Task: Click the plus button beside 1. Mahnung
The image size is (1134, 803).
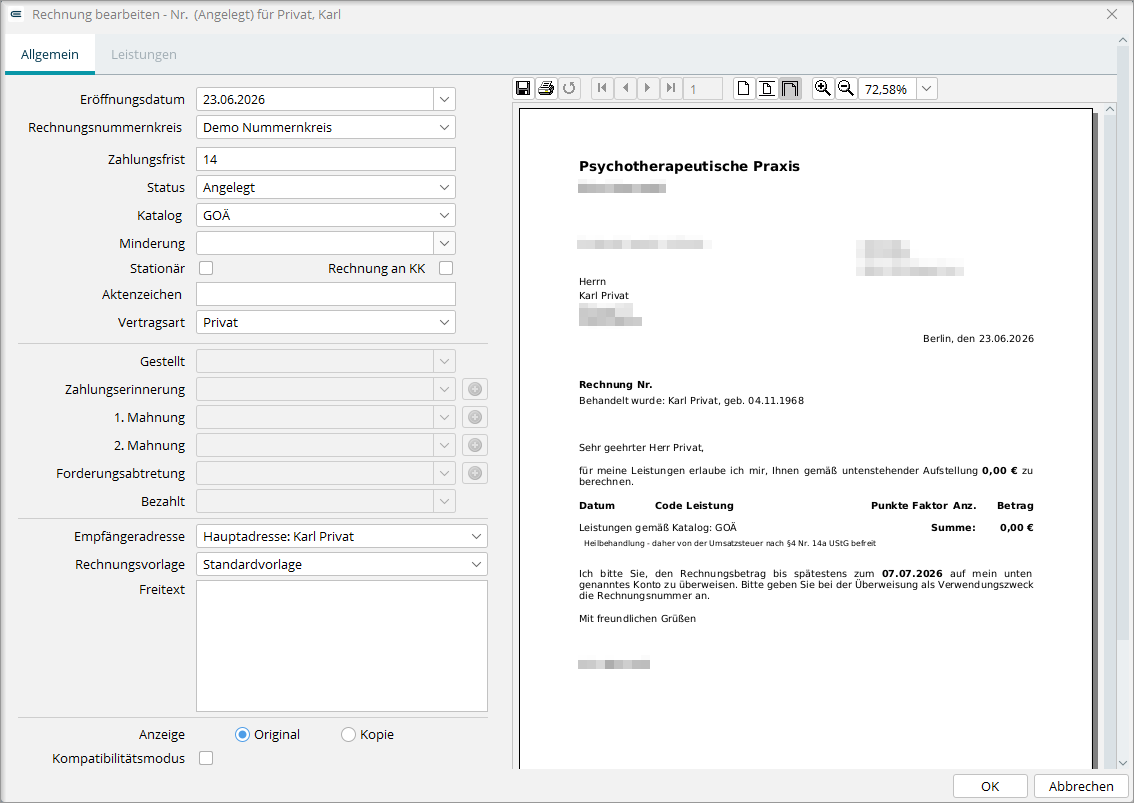Action: point(475,417)
